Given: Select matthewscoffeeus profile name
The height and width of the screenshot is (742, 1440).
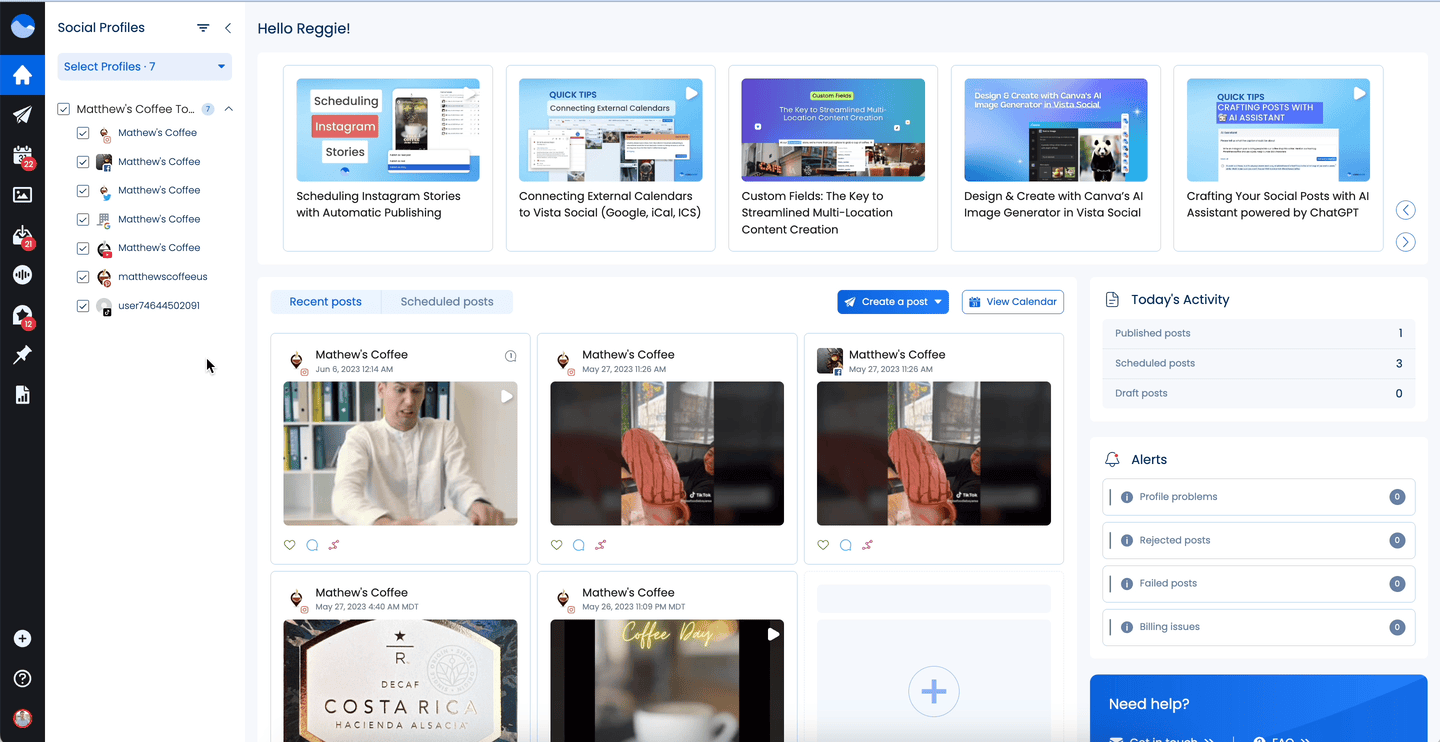Looking at the screenshot, I should [163, 277].
